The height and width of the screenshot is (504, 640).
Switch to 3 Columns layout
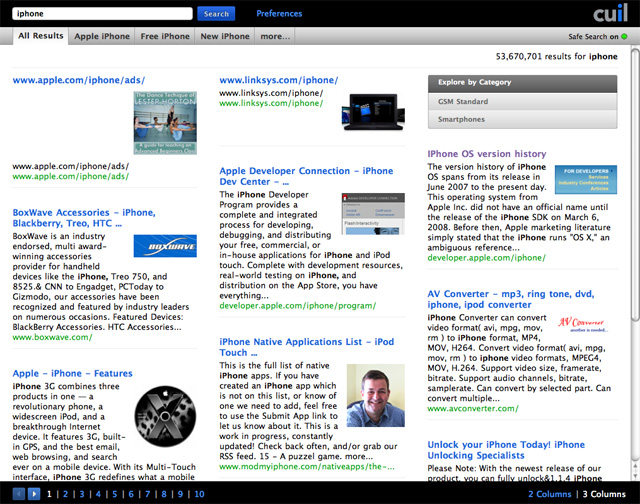[604, 494]
